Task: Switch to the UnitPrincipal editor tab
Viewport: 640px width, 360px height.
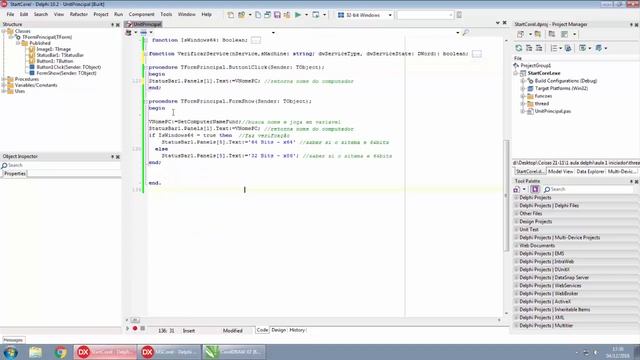Action: coord(144,24)
